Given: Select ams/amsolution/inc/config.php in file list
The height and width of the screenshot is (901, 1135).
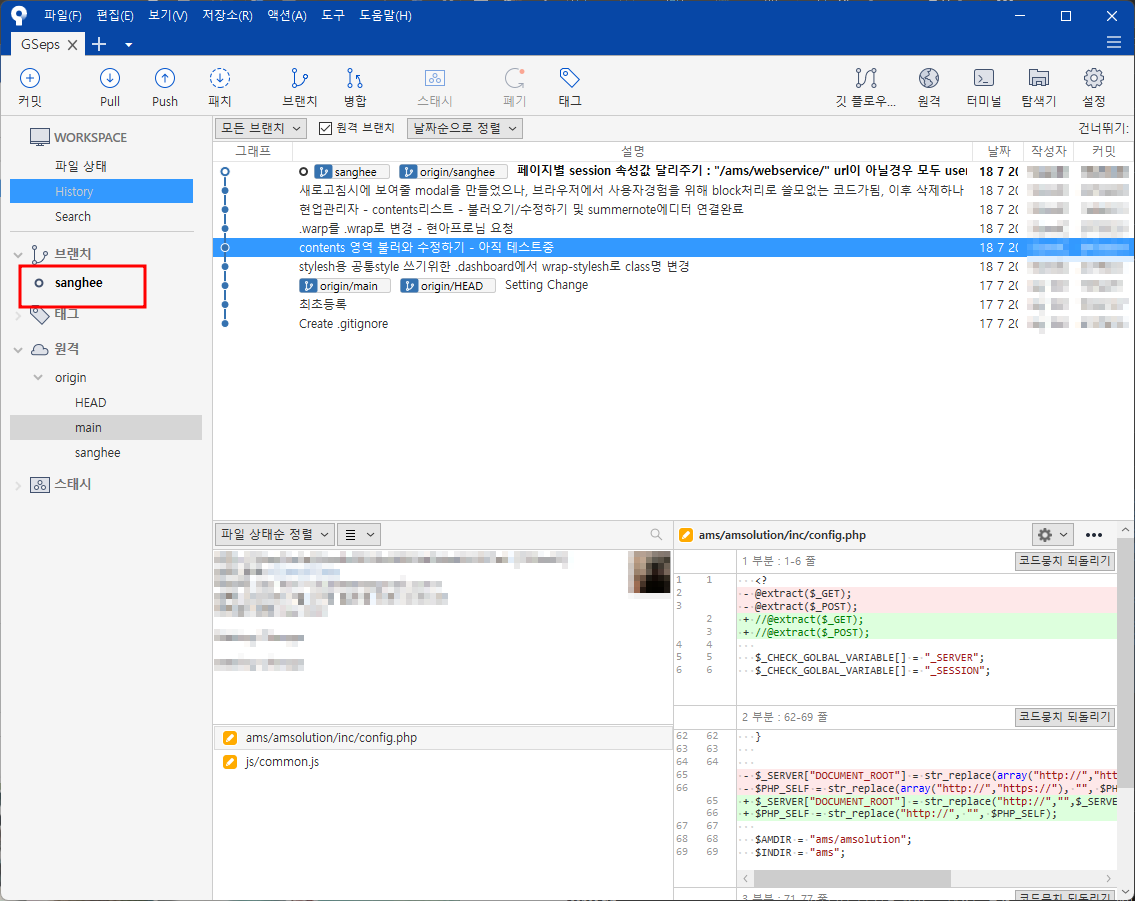Looking at the screenshot, I should (x=443, y=737).
